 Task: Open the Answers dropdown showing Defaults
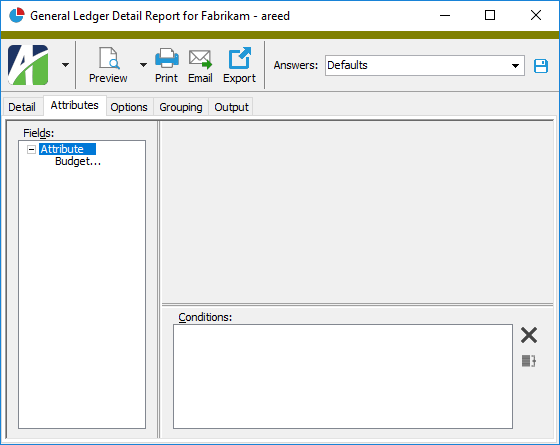(424, 65)
